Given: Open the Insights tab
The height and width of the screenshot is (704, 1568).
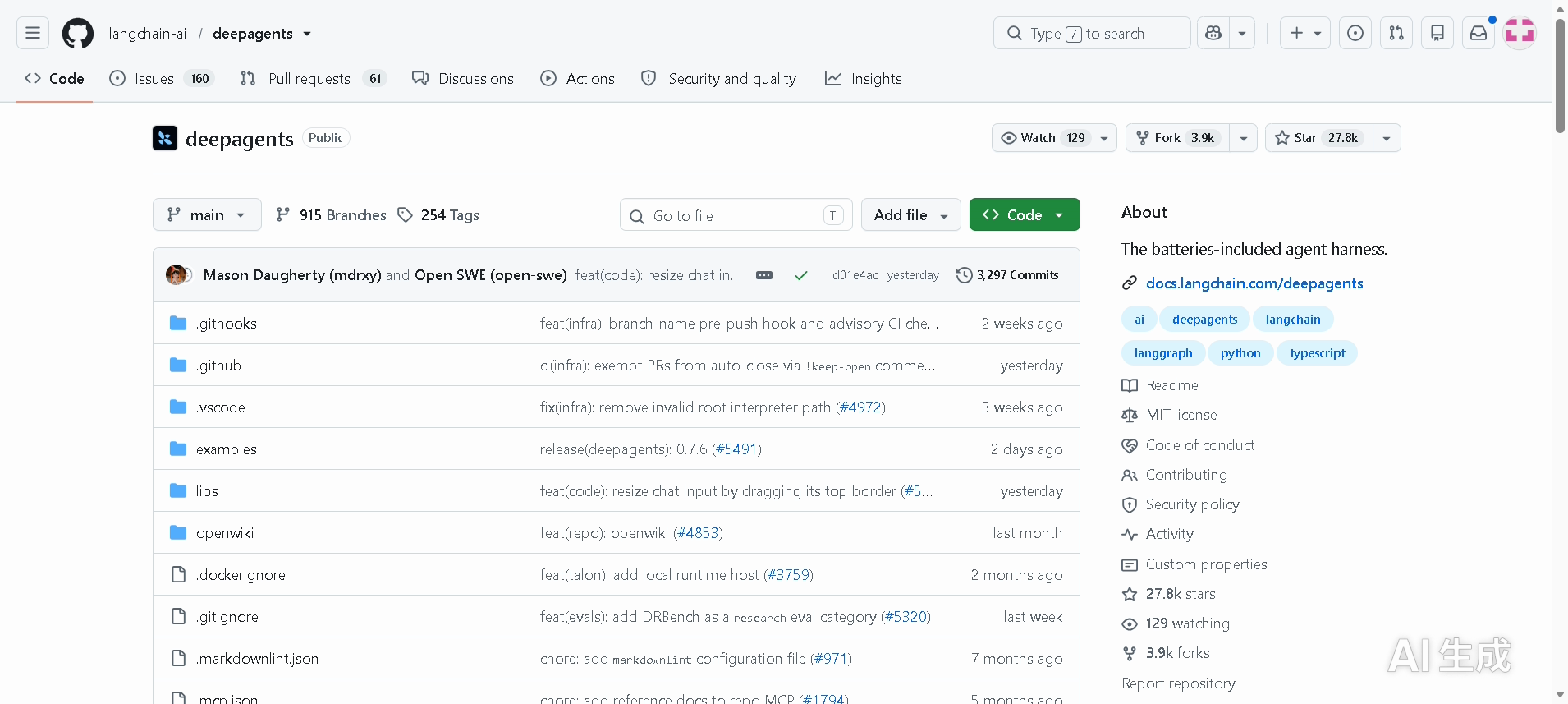Looking at the screenshot, I should pyautogui.click(x=864, y=79).
